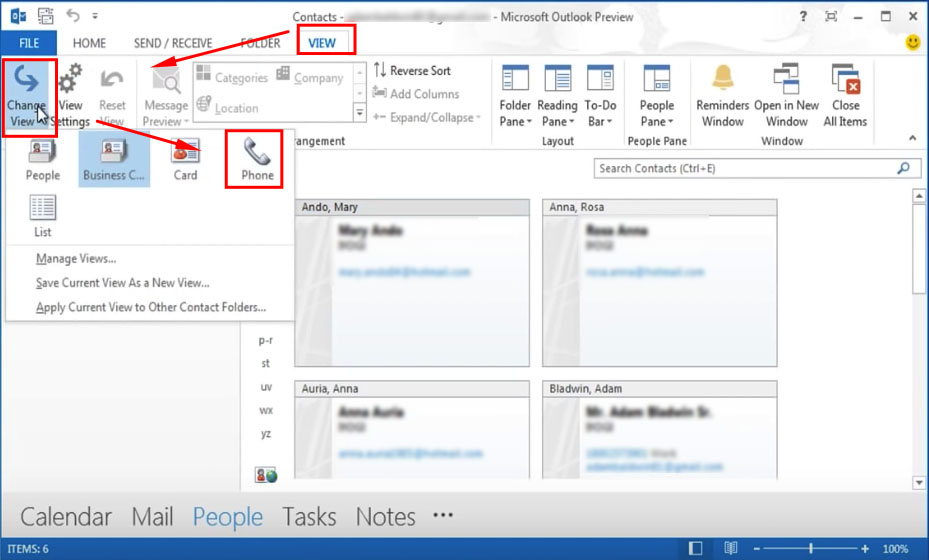Click Close All Items
This screenshot has width=929, height=560.
pos(845,96)
